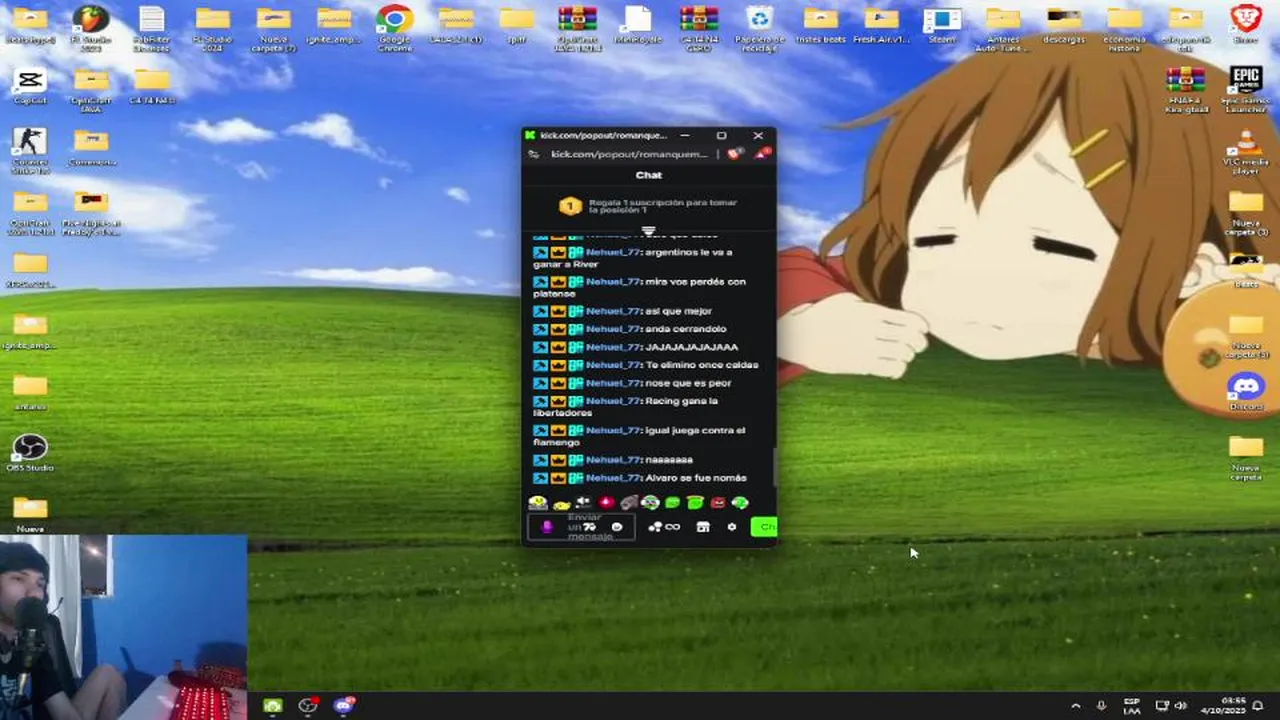Open the OBS Studio desktop shortcut

pos(30,452)
